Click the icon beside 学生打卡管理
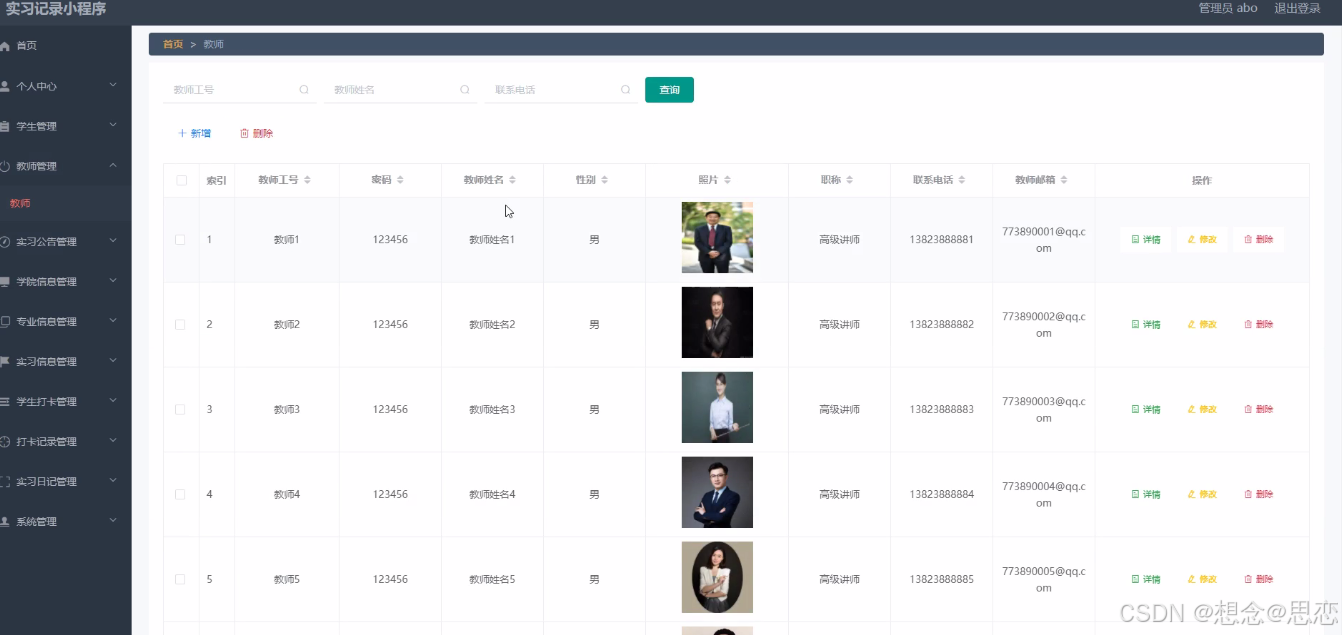 pos(5,402)
